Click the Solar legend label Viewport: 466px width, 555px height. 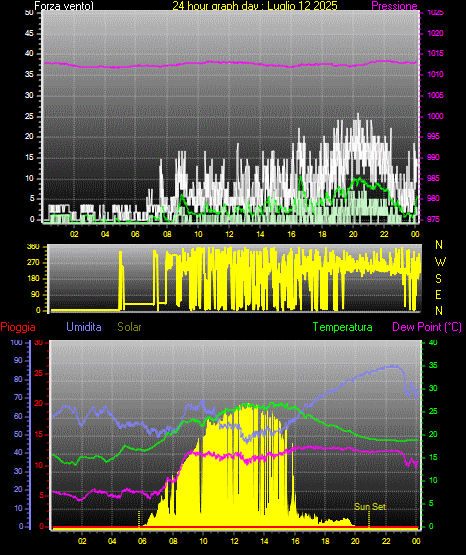pyautogui.click(x=129, y=327)
